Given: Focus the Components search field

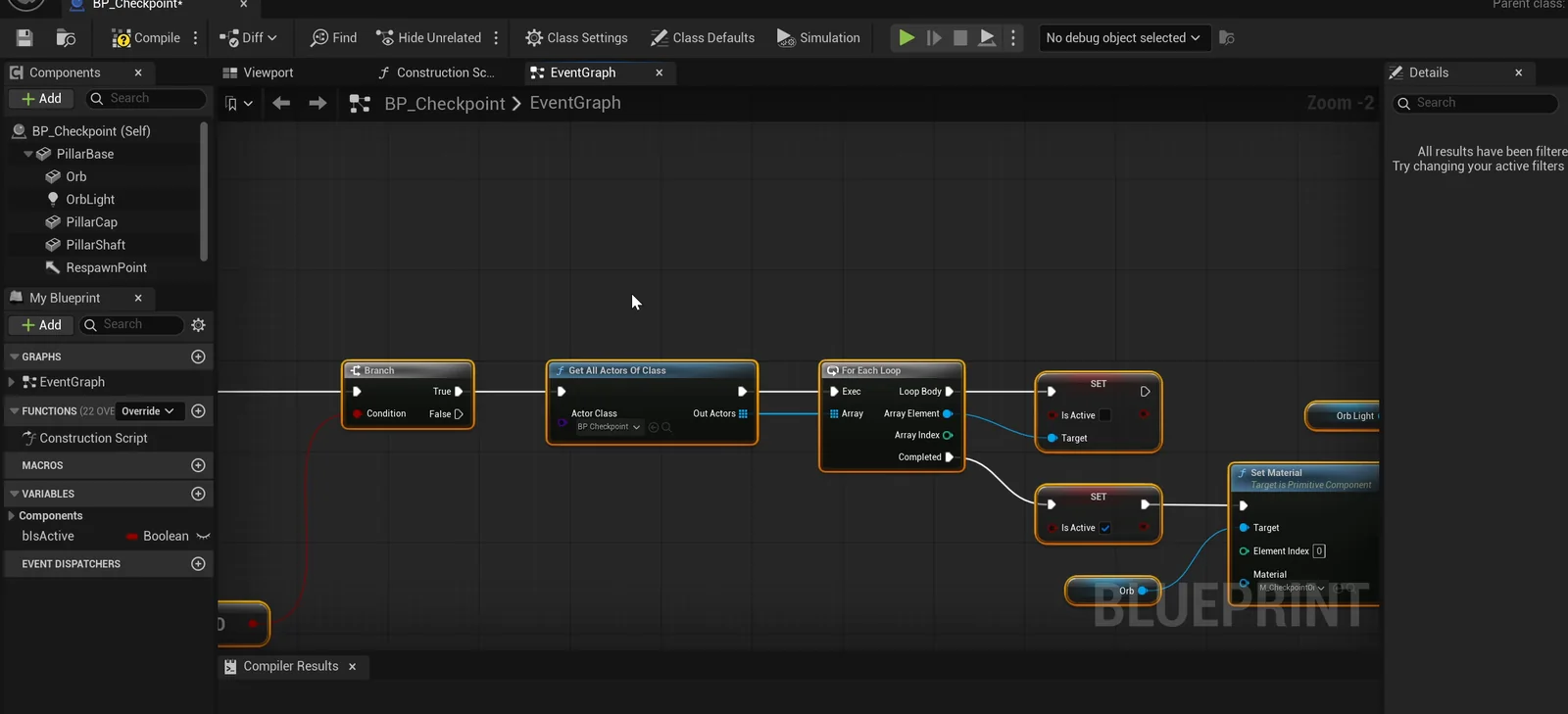Looking at the screenshot, I should [147, 99].
